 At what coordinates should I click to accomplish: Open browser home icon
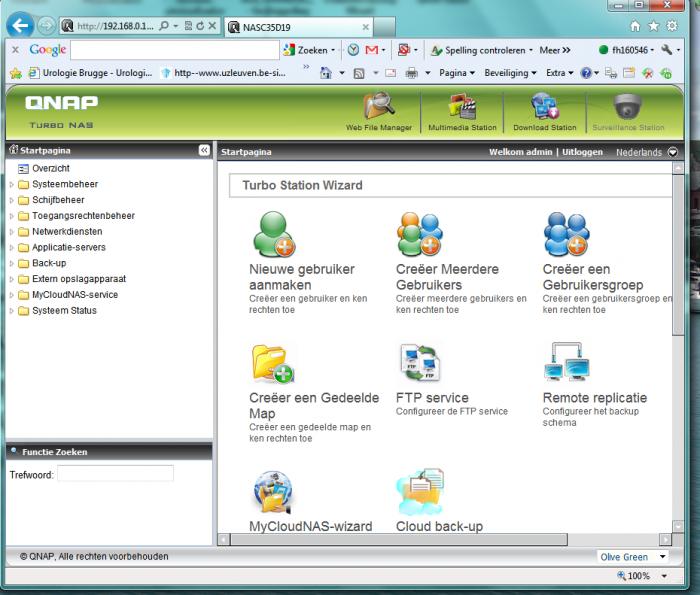pos(635,26)
